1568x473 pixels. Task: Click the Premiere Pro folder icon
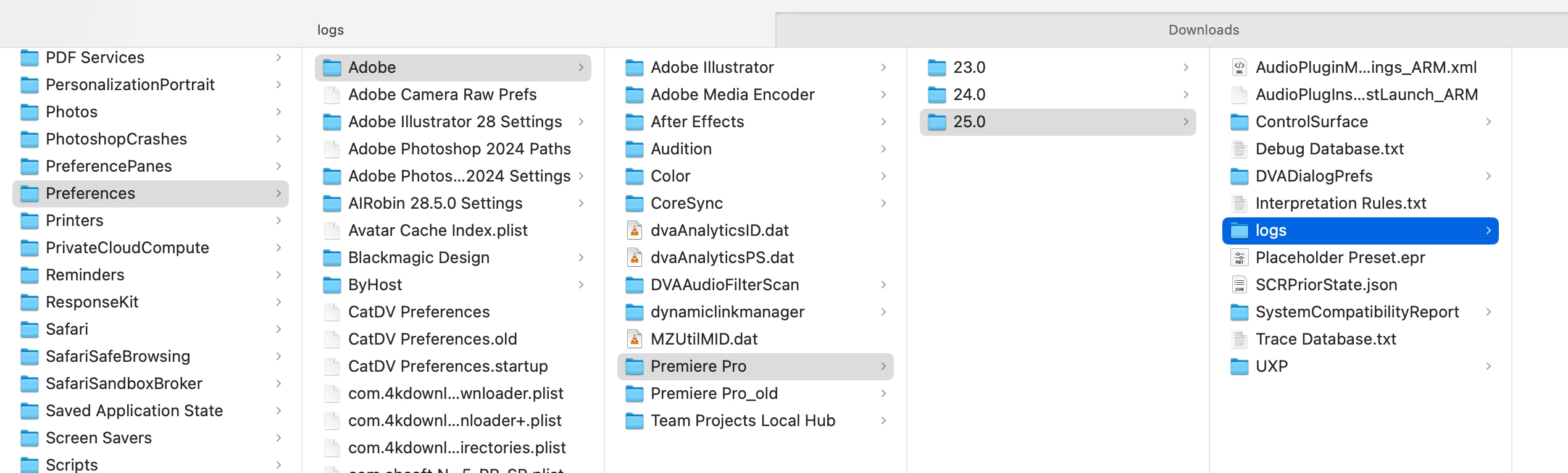click(x=635, y=366)
